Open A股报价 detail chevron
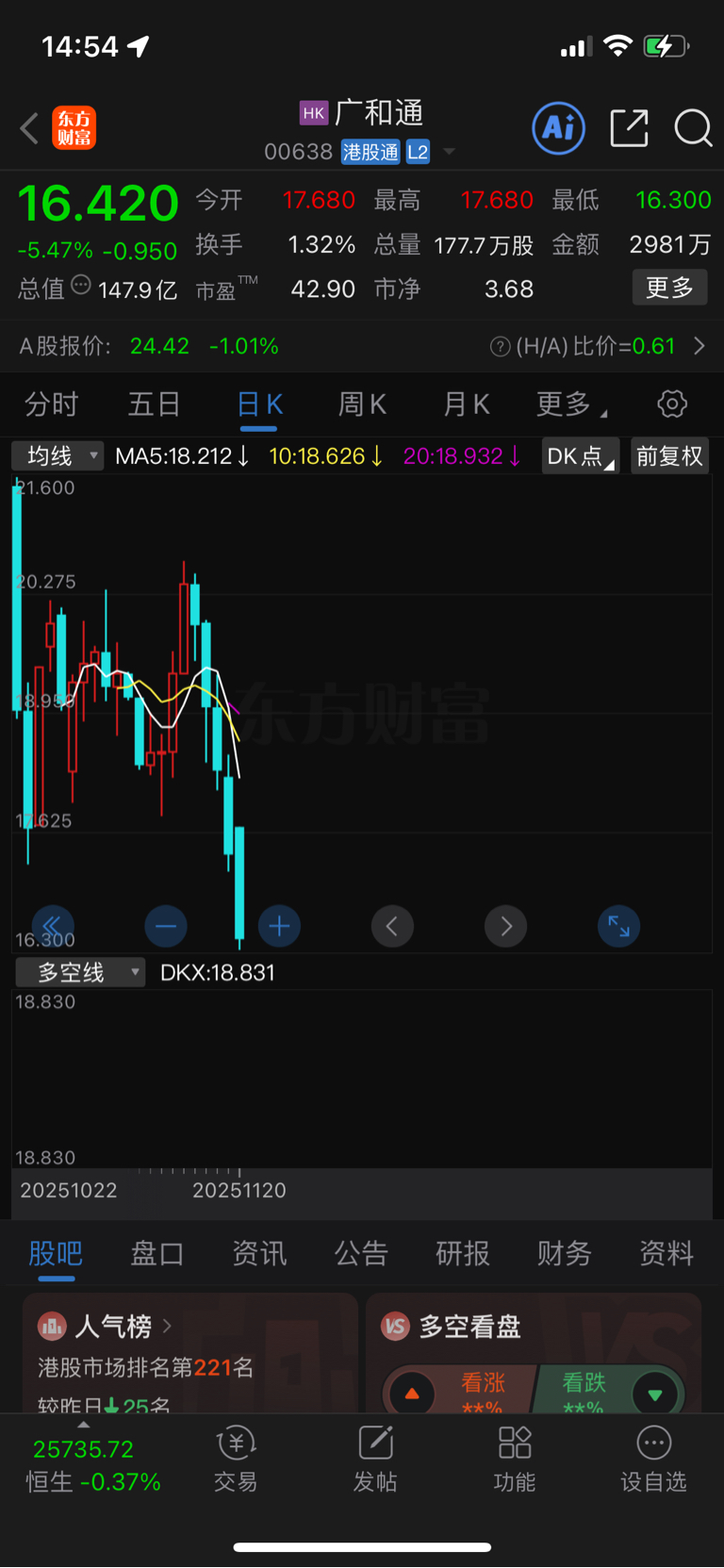 coord(699,346)
